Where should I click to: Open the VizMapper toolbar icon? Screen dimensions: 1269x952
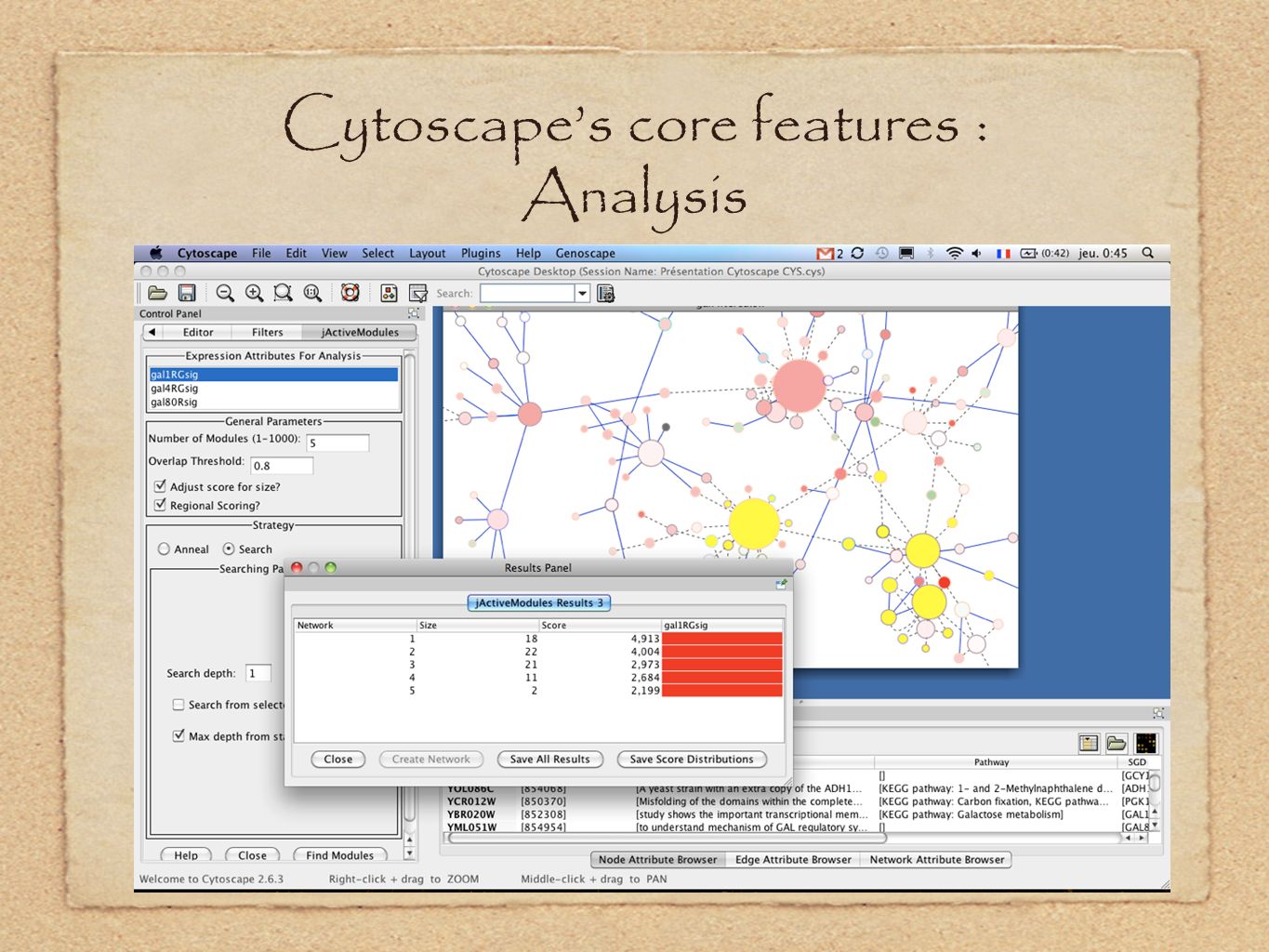(x=389, y=293)
